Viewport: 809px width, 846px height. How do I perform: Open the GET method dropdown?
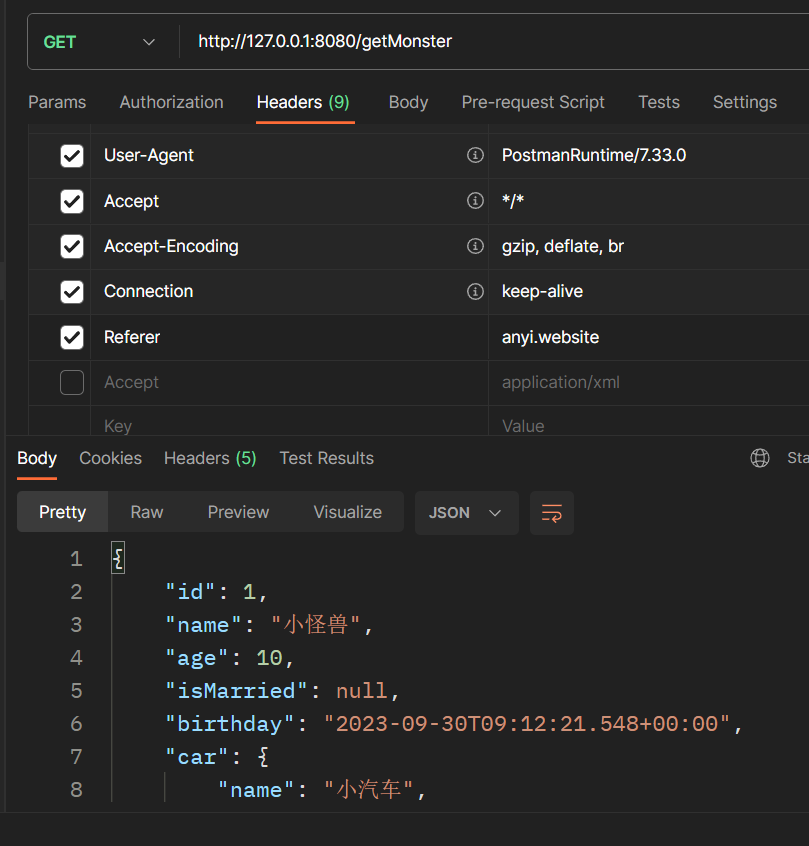coord(99,42)
